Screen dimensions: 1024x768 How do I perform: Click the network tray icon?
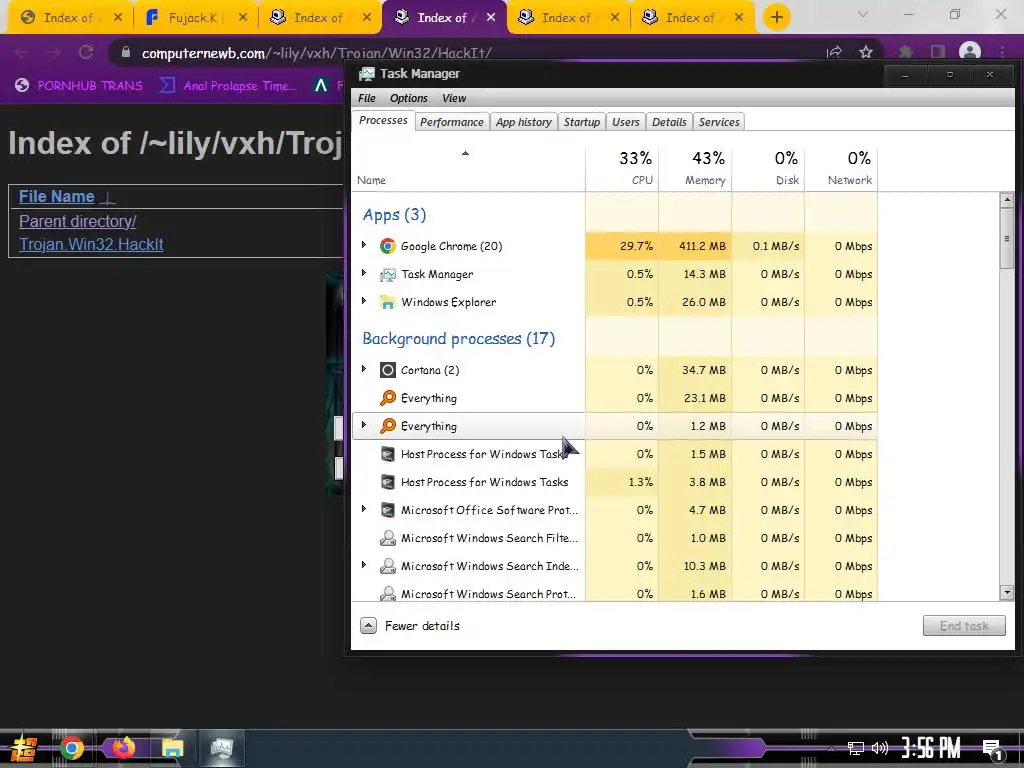click(855, 748)
